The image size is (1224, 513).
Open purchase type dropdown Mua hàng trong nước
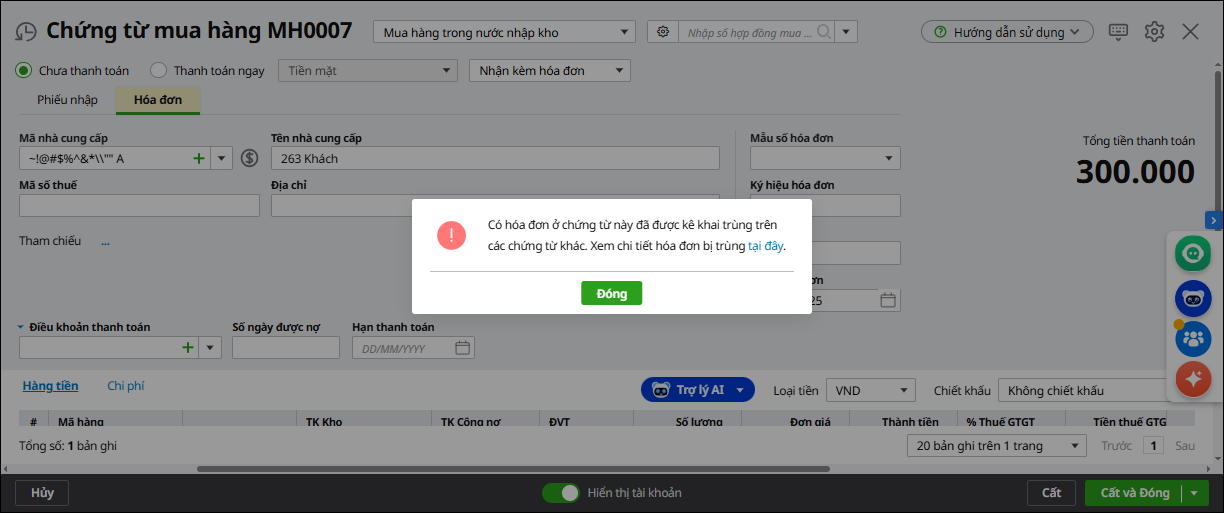[x=504, y=32]
